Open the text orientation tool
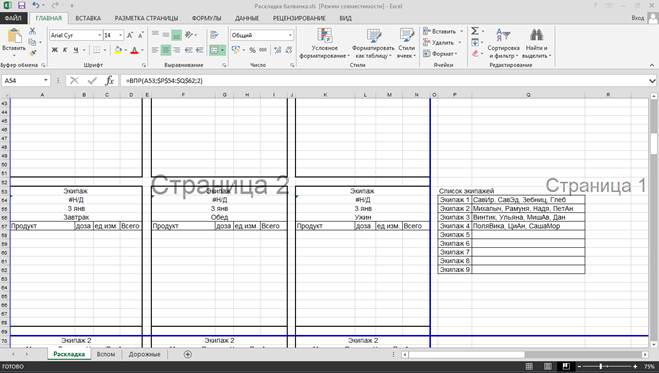 190,34
